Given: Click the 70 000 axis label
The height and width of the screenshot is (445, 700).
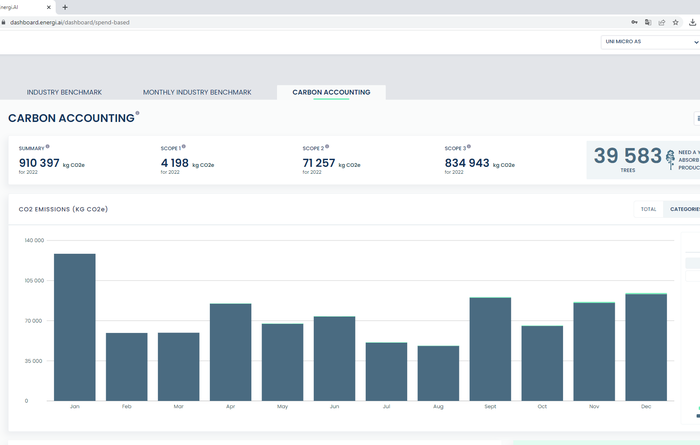Looking at the screenshot, I should (x=33, y=320).
